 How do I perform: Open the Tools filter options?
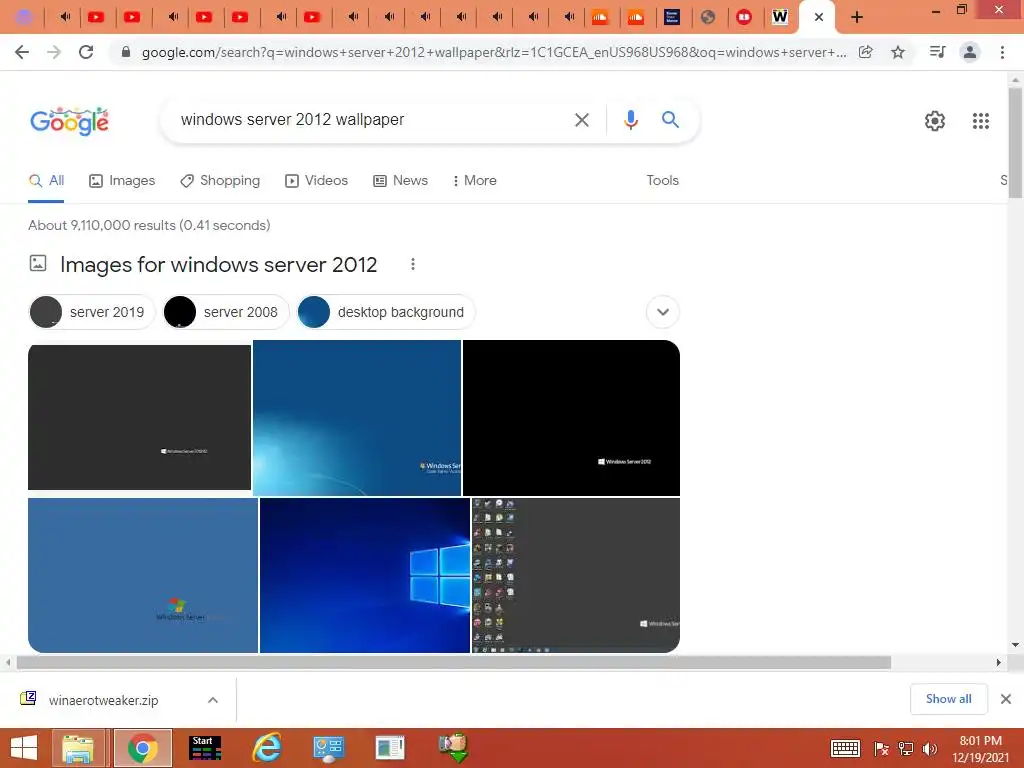(x=662, y=180)
